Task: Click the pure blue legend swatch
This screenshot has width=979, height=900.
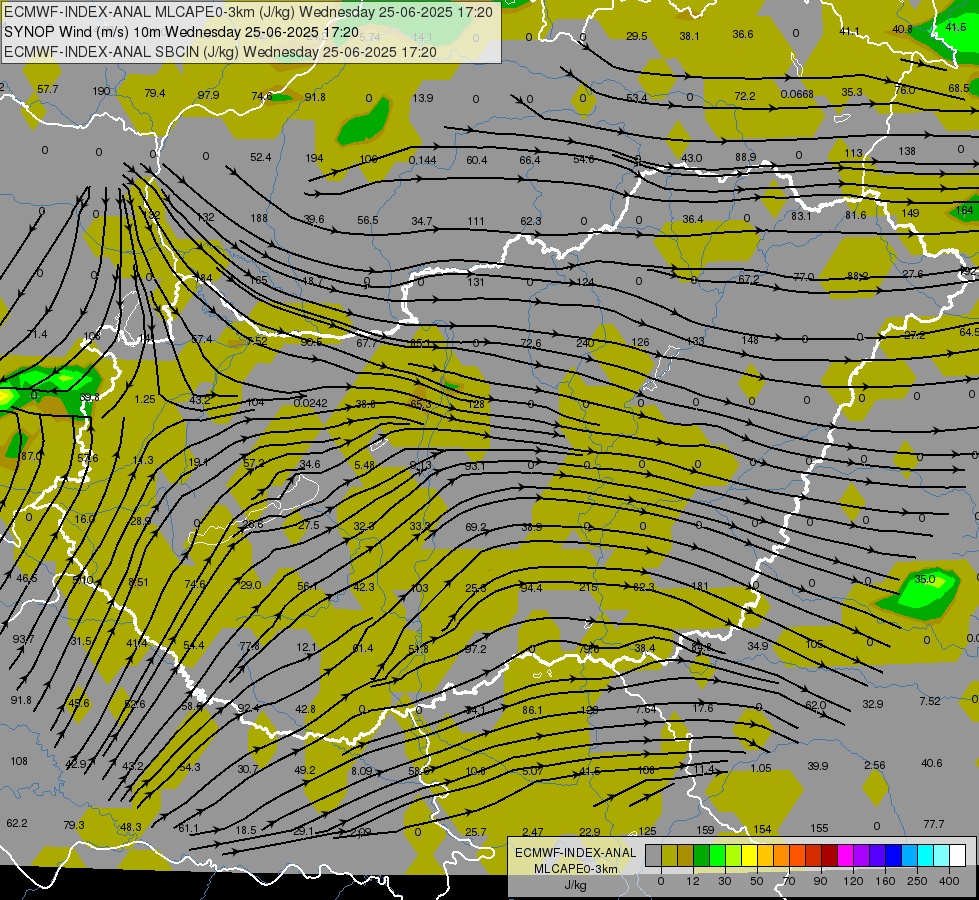Action: [893, 856]
